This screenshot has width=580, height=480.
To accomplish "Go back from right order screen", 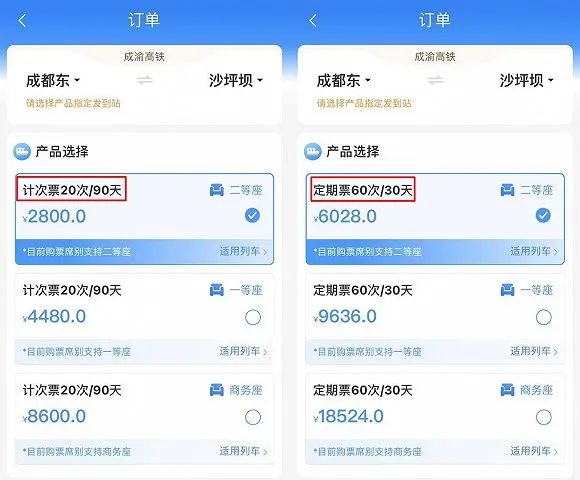I will click(x=313, y=21).
